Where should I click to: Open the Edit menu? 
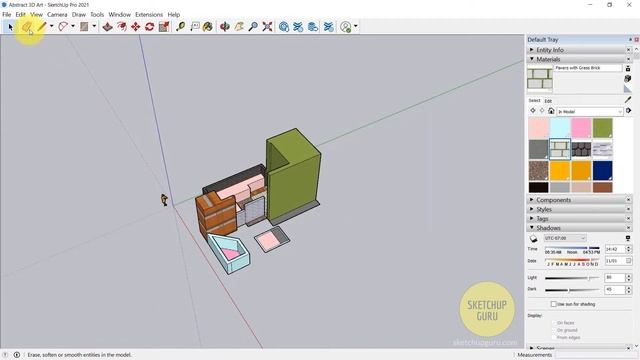coord(20,14)
